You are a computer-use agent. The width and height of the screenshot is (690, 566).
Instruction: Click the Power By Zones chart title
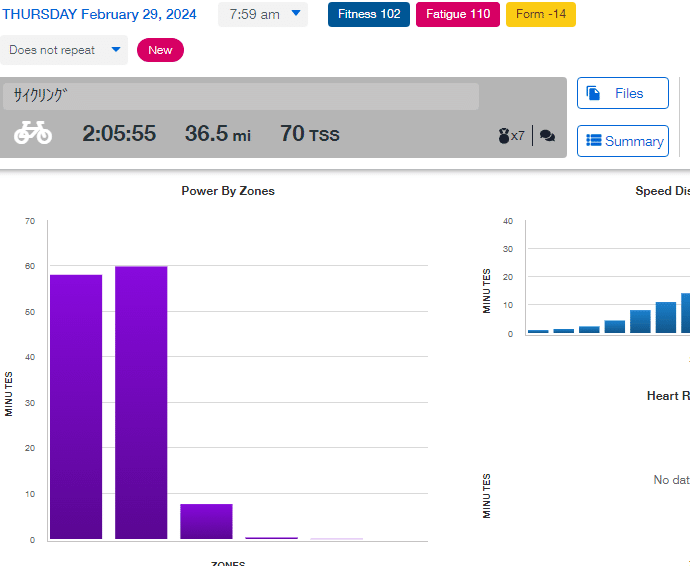pos(228,191)
